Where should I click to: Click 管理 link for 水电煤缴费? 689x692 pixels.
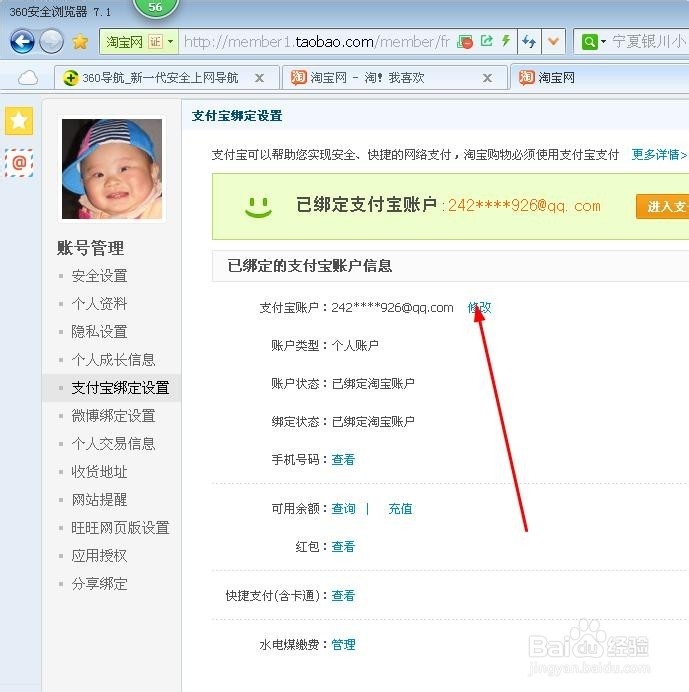(x=343, y=644)
